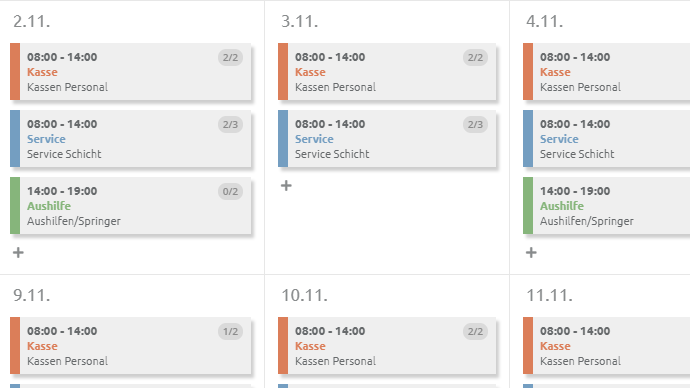
Task: Click the green color bar of 2.11. Aushilfe
Action: click(x=15, y=205)
